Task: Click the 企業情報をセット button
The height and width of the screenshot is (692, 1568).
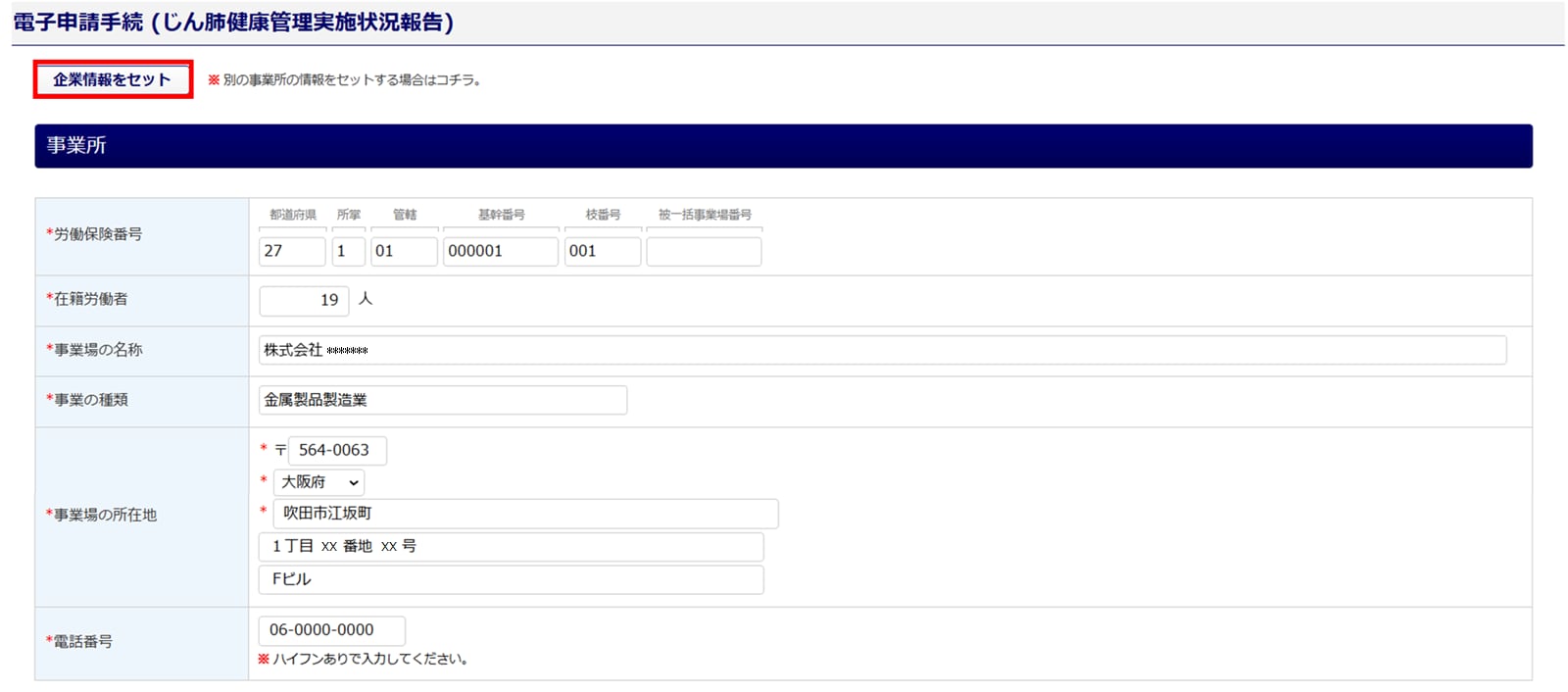Action: [x=113, y=79]
